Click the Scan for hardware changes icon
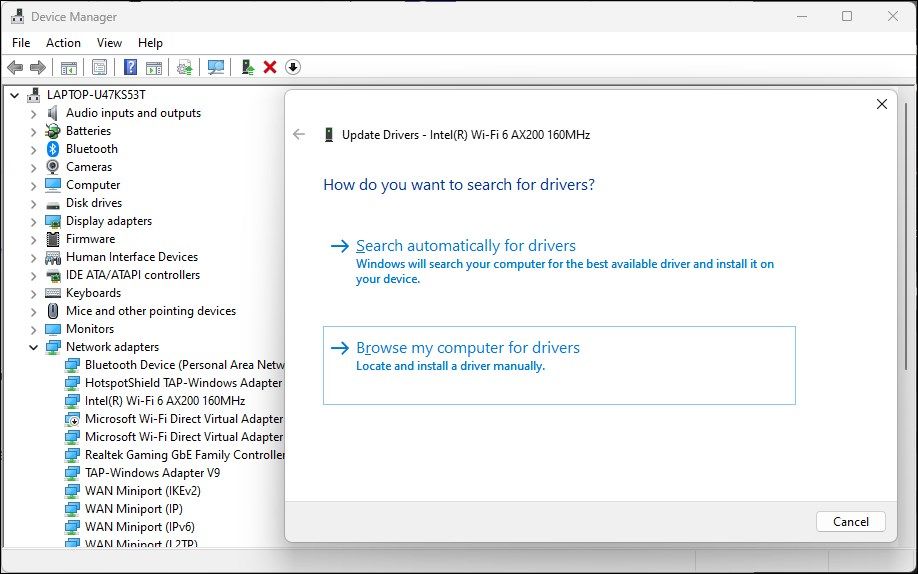918x574 pixels. point(215,67)
